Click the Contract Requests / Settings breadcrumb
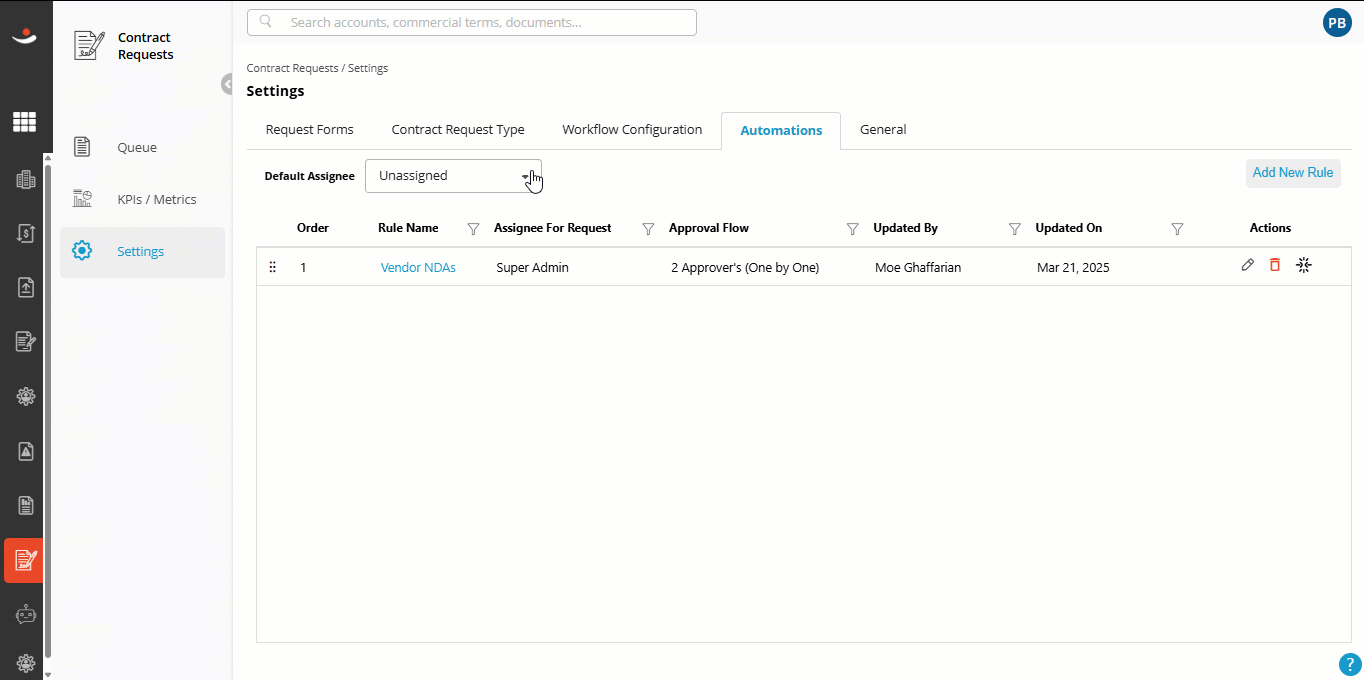Image resolution: width=1364 pixels, height=680 pixels. tap(317, 68)
